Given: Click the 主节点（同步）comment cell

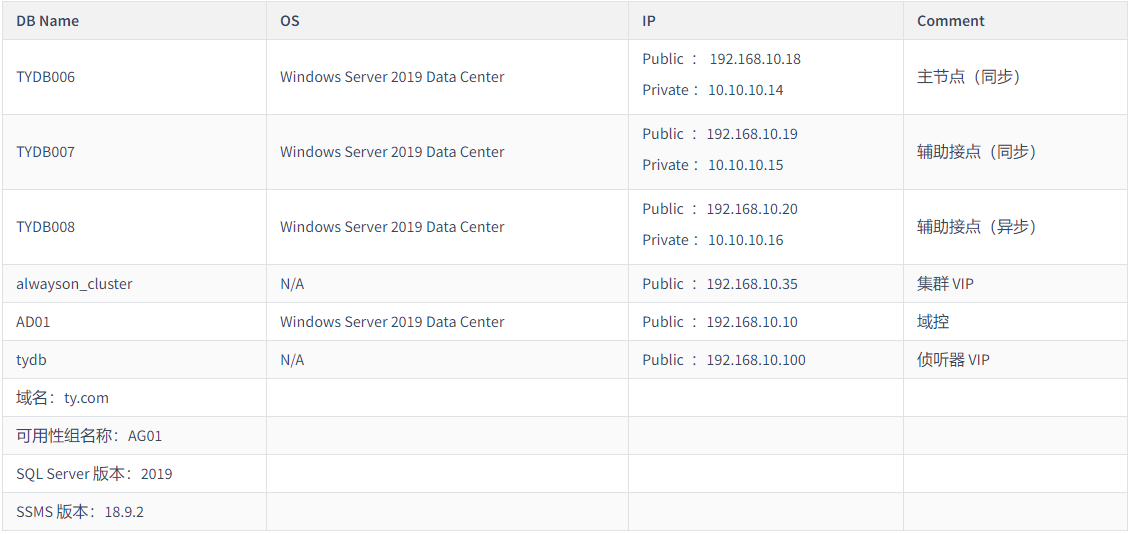Looking at the screenshot, I should [x=967, y=77].
